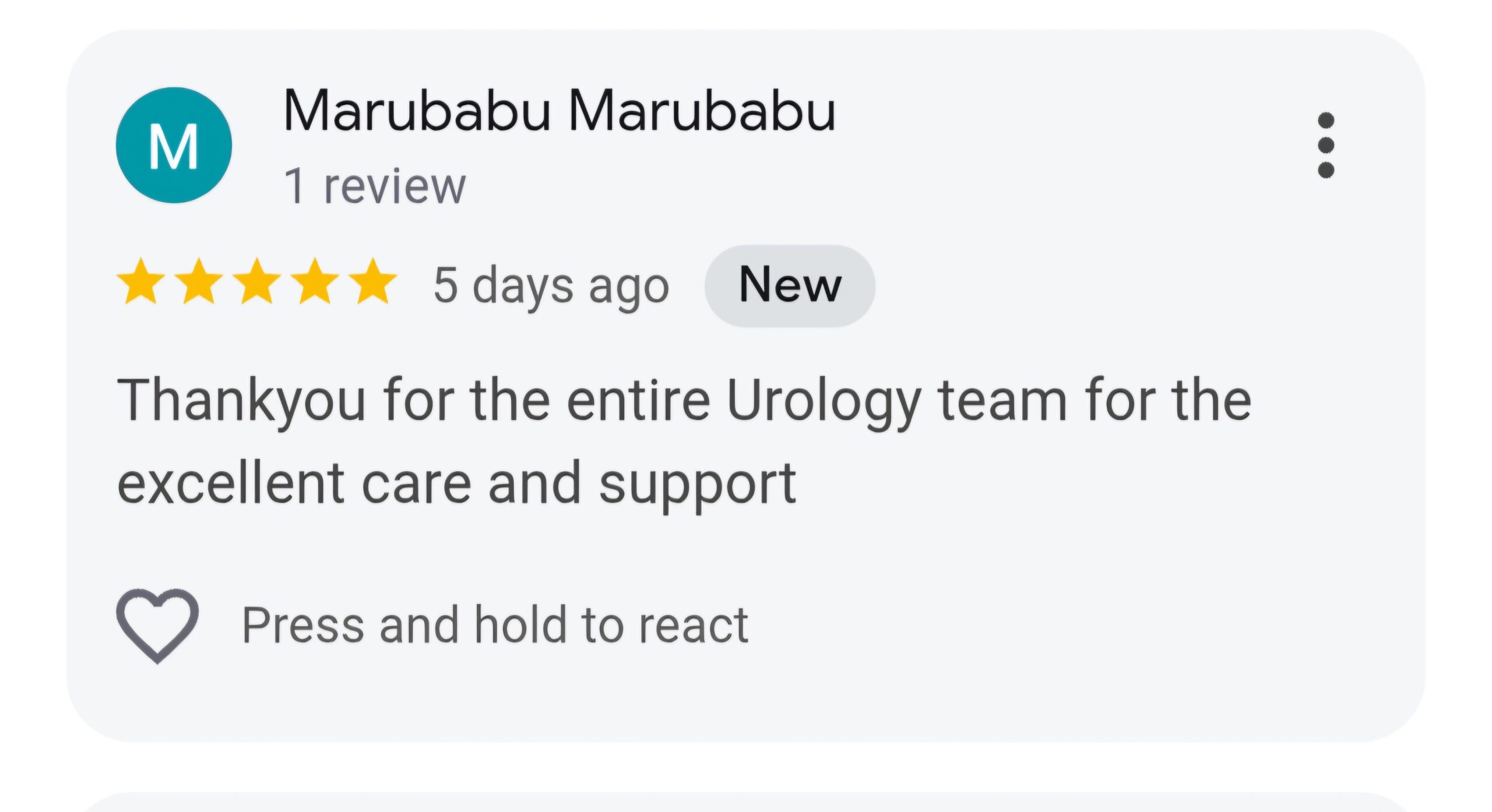Viewport: 1492px width, 812px height.
Task: Open the three-dot review options menu
Action: click(1326, 145)
